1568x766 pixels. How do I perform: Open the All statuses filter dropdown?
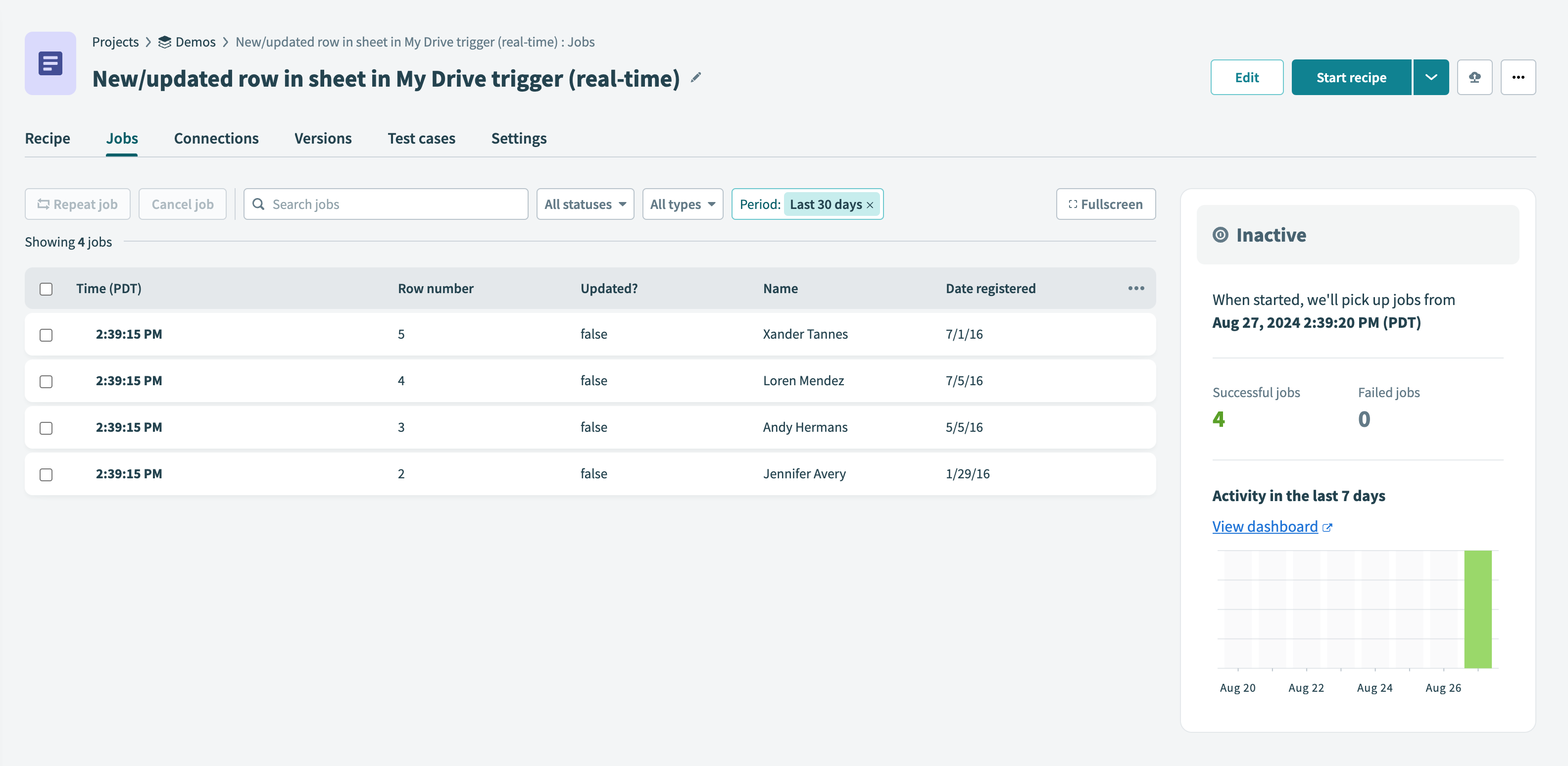coord(585,204)
